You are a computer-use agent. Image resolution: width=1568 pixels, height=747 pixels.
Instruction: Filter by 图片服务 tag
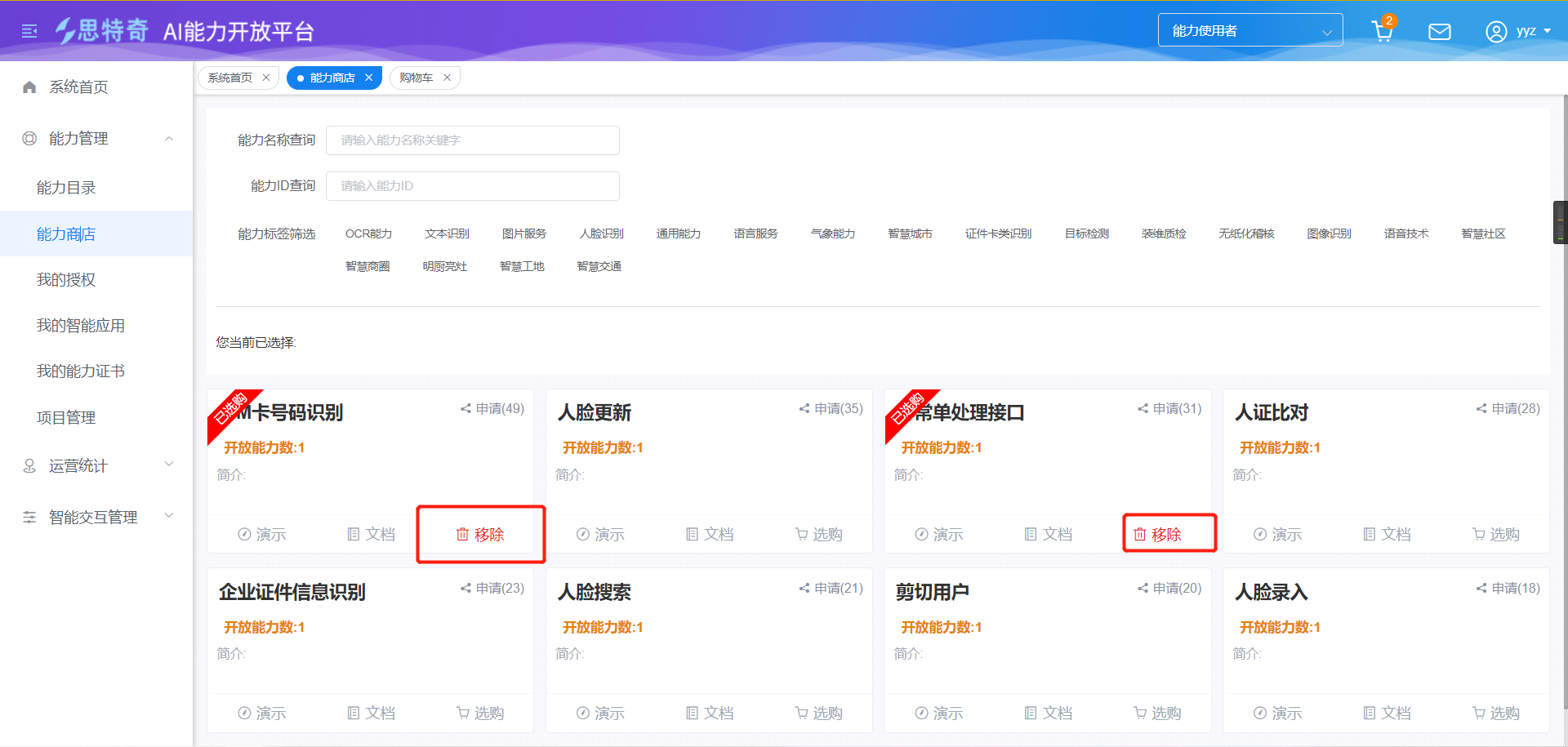click(x=524, y=233)
